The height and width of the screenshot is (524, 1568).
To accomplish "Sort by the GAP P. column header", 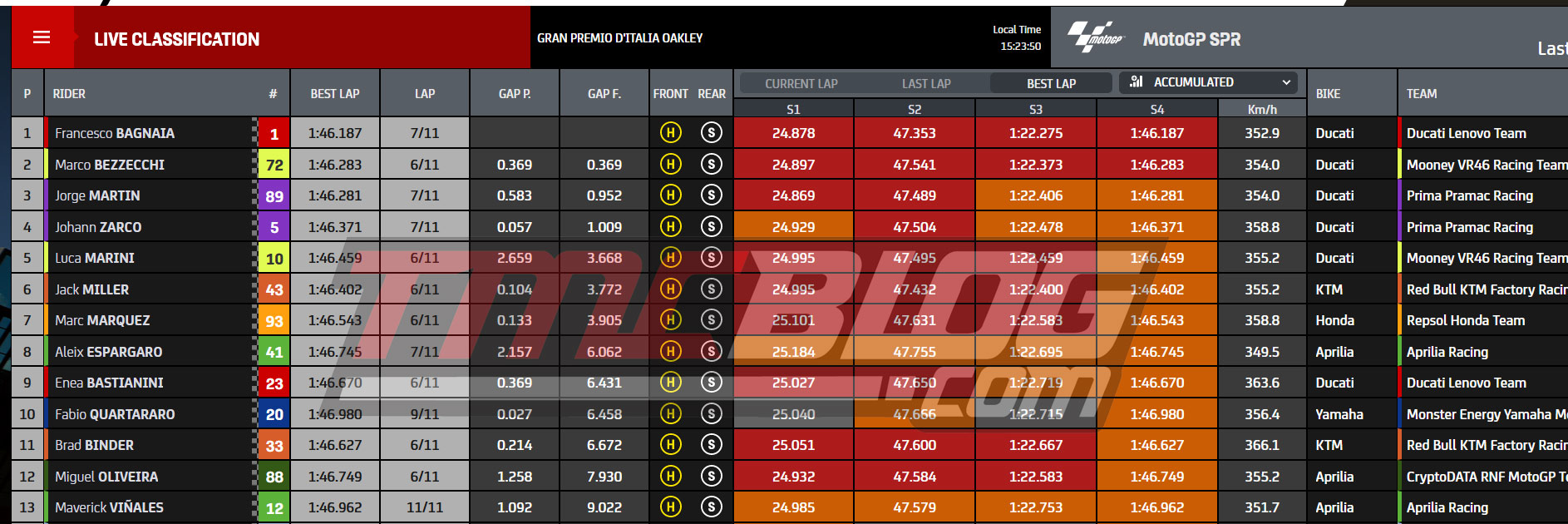I will pos(515,94).
